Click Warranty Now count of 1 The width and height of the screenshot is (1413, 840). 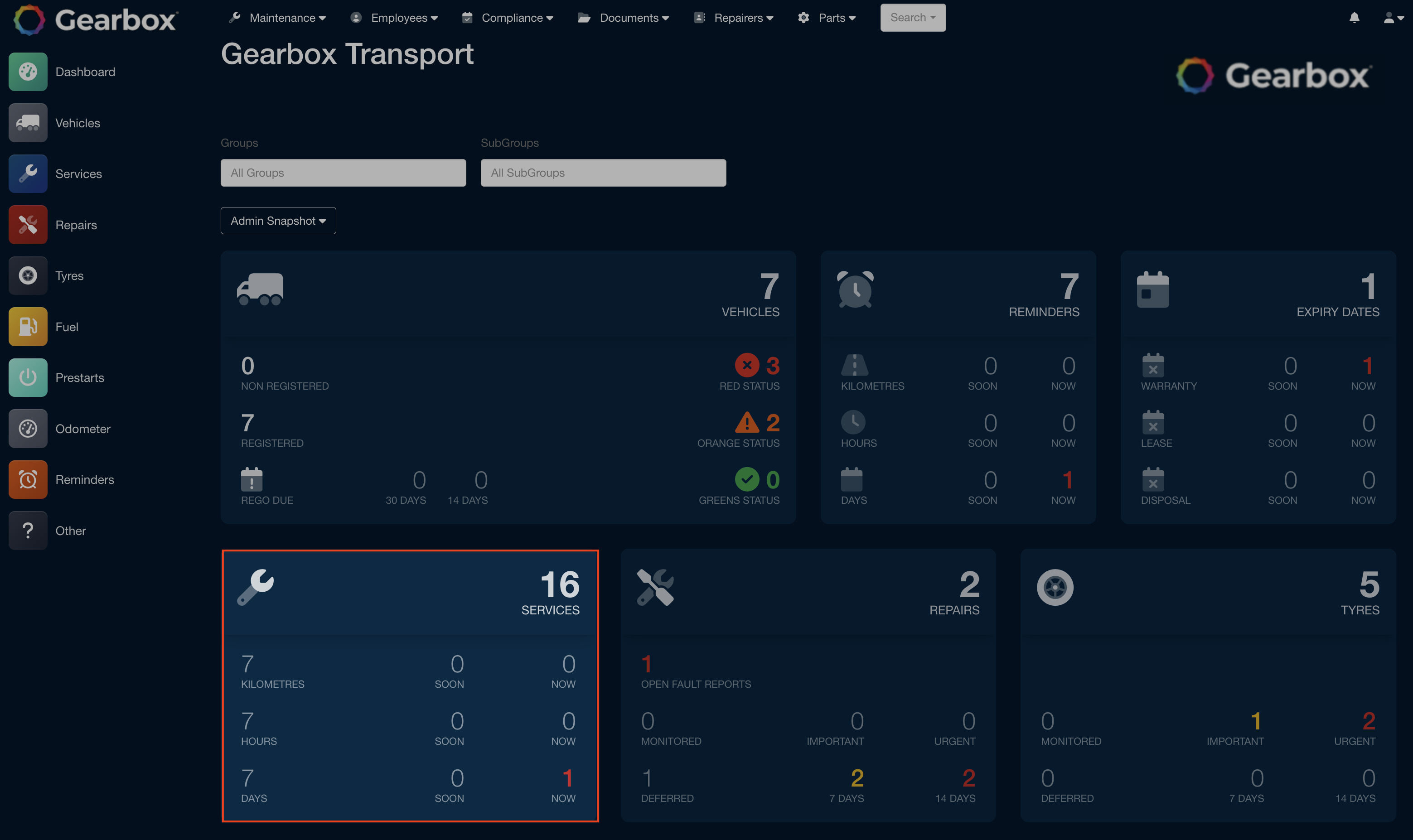point(1368,365)
